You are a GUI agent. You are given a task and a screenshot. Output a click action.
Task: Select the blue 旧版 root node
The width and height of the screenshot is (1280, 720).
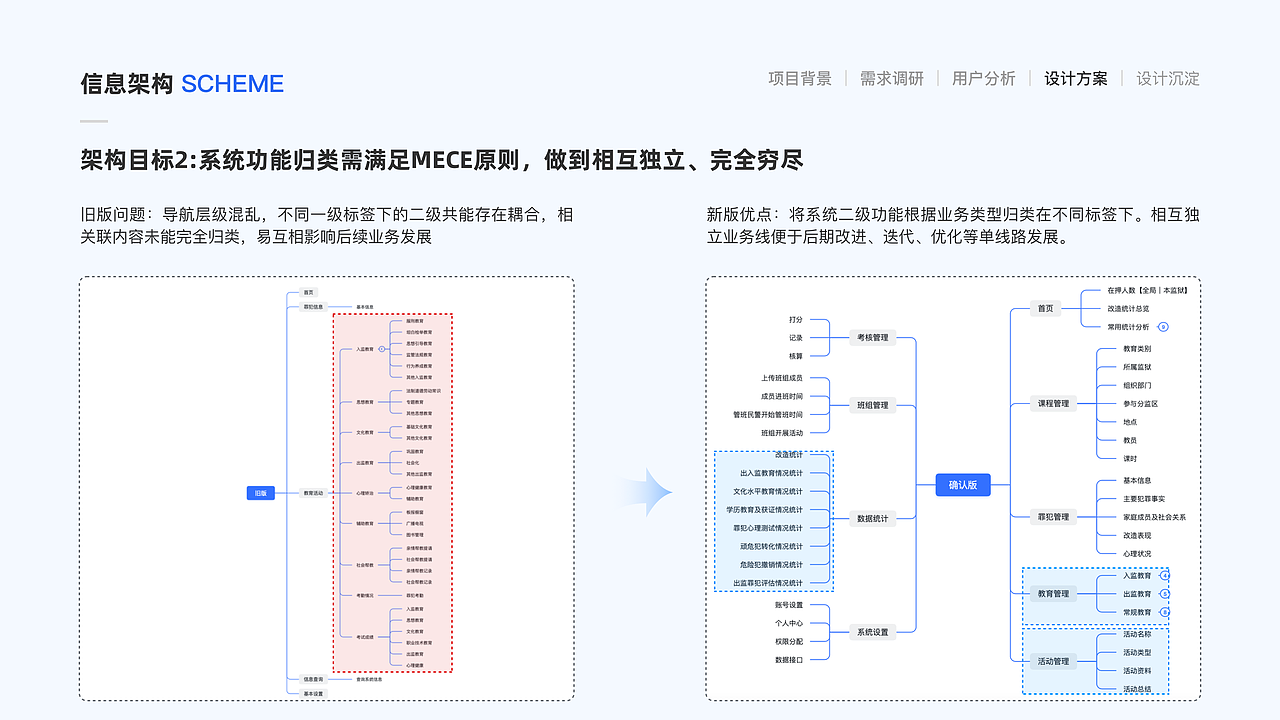(262, 492)
